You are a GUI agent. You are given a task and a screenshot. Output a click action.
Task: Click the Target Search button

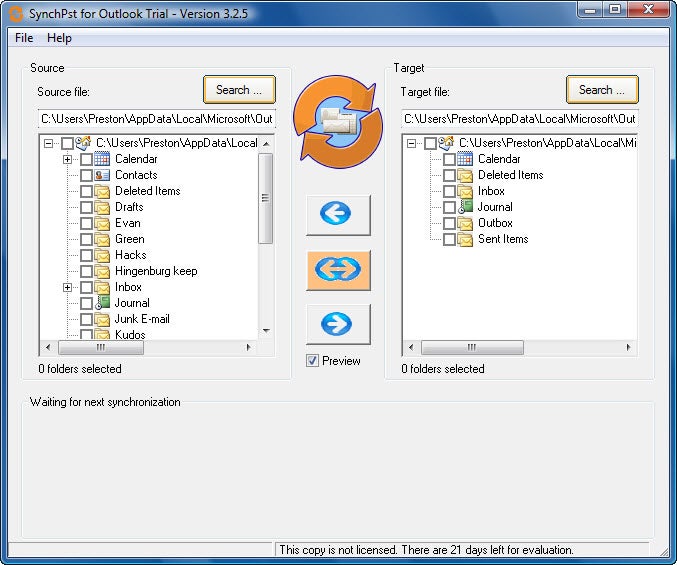click(602, 90)
